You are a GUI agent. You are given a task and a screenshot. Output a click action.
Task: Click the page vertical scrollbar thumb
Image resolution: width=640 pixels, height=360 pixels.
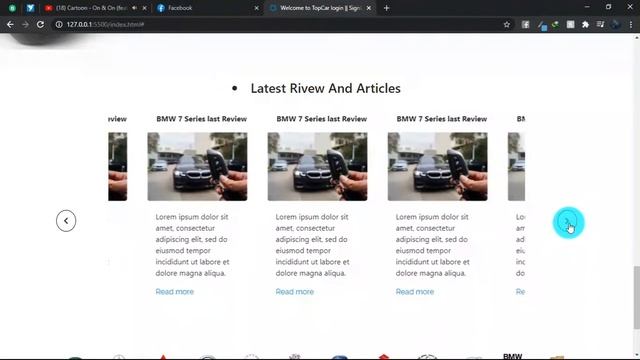pyautogui.click(x=636, y=297)
